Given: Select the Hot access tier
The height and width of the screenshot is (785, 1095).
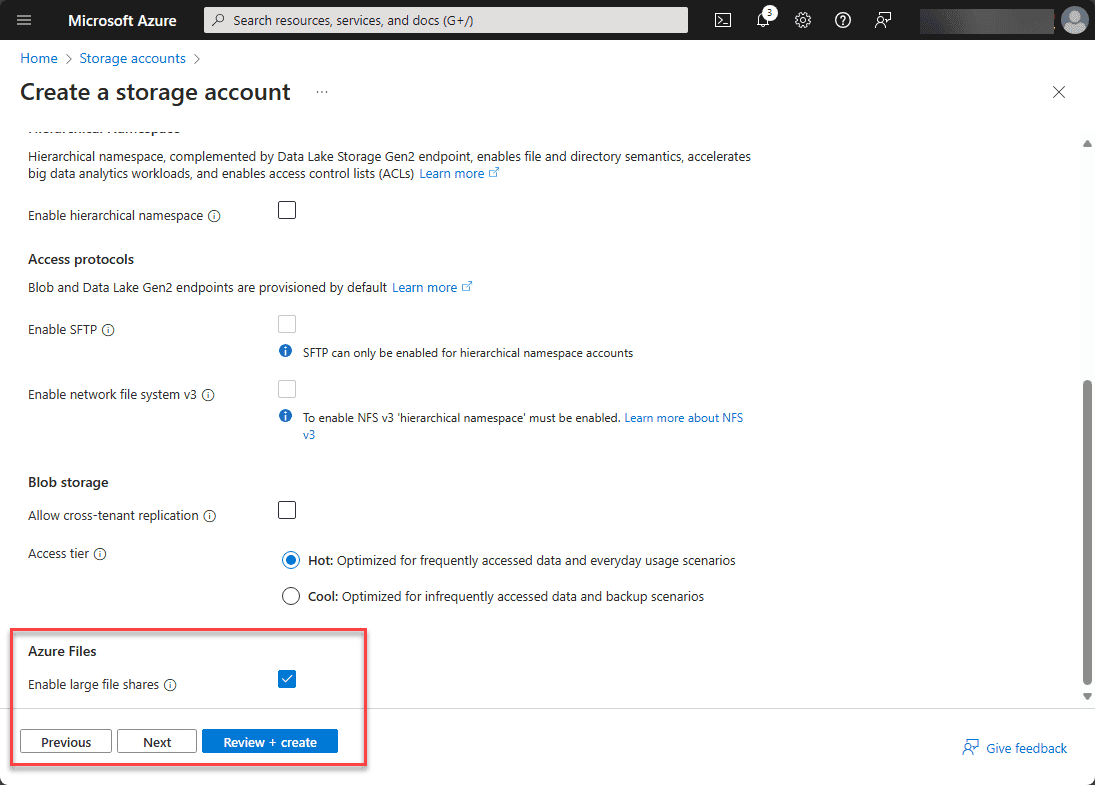Looking at the screenshot, I should coord(291,560).
